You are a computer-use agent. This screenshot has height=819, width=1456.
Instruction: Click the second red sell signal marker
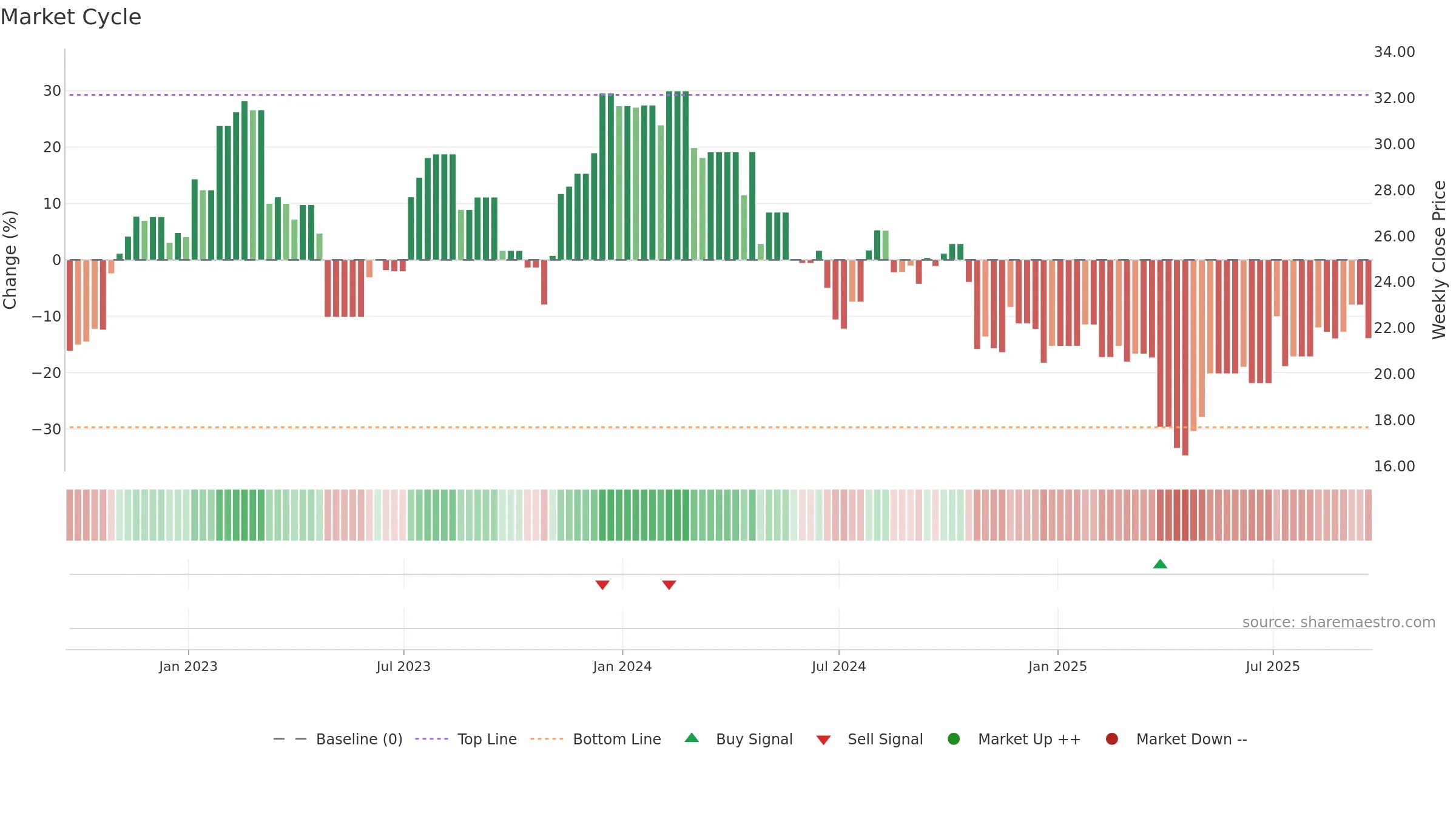[669, 585]
